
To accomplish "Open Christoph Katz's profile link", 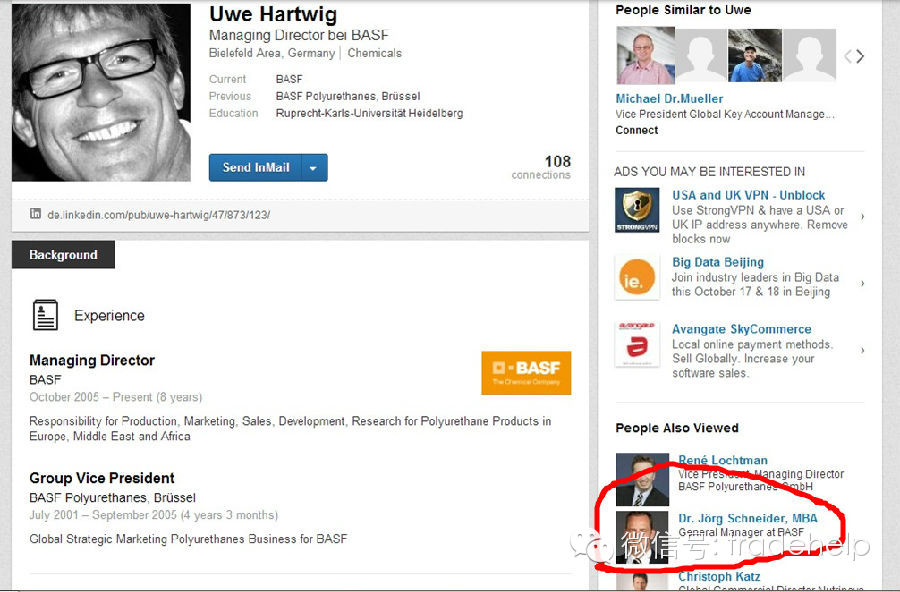I will [719, 576].
